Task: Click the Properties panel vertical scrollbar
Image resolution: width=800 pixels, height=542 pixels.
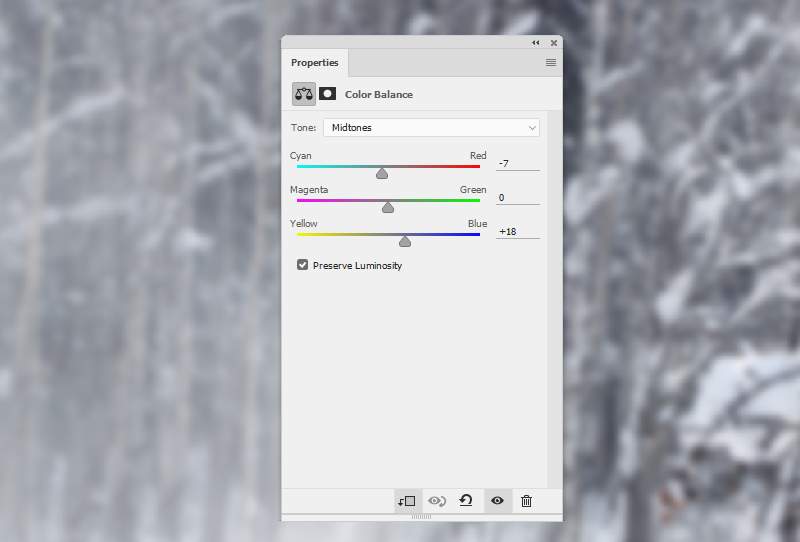Action: click(x=555, y=299)
